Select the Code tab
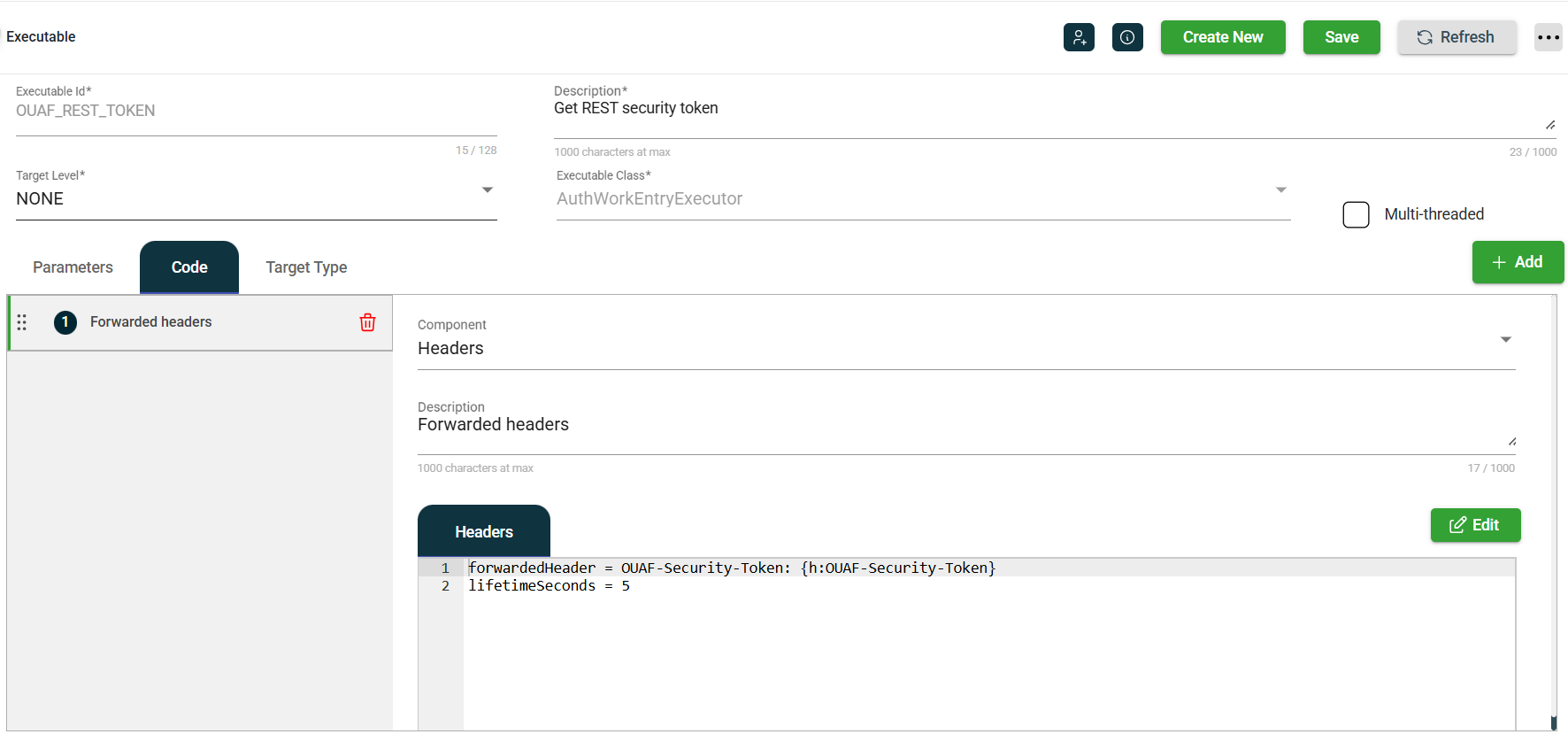This screenshot has width=1568, height=742. (x=189, y=267)
